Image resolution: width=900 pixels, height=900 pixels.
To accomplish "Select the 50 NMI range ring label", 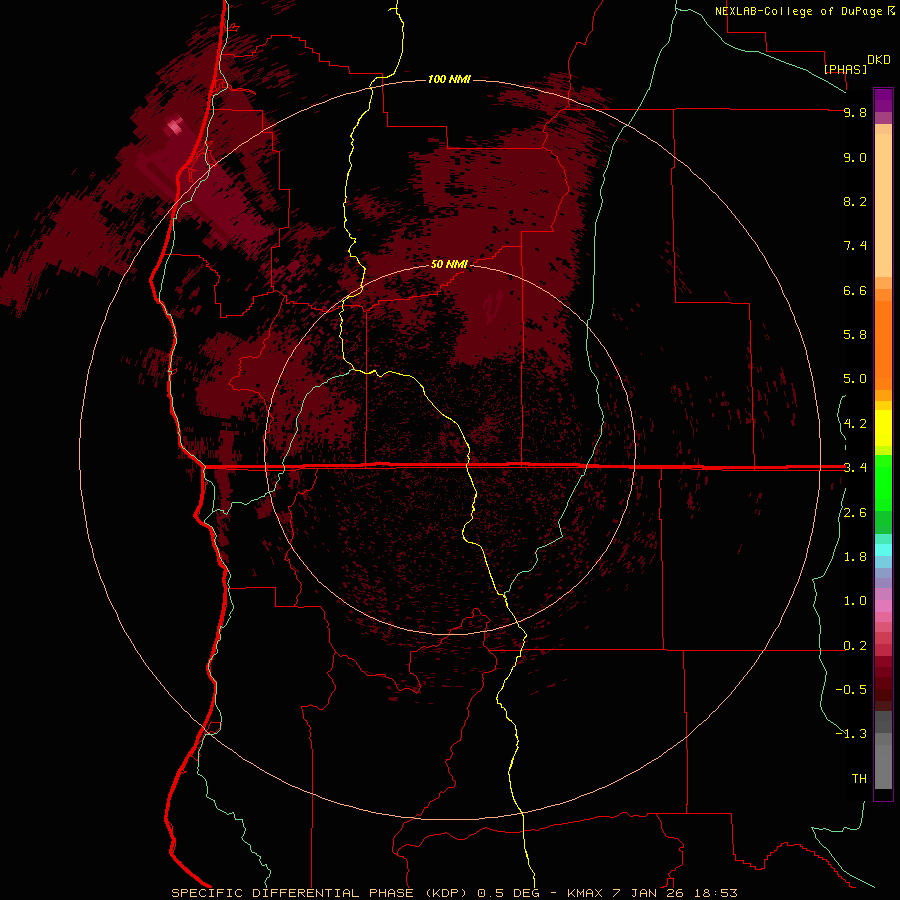I will (x=449, y=264).
